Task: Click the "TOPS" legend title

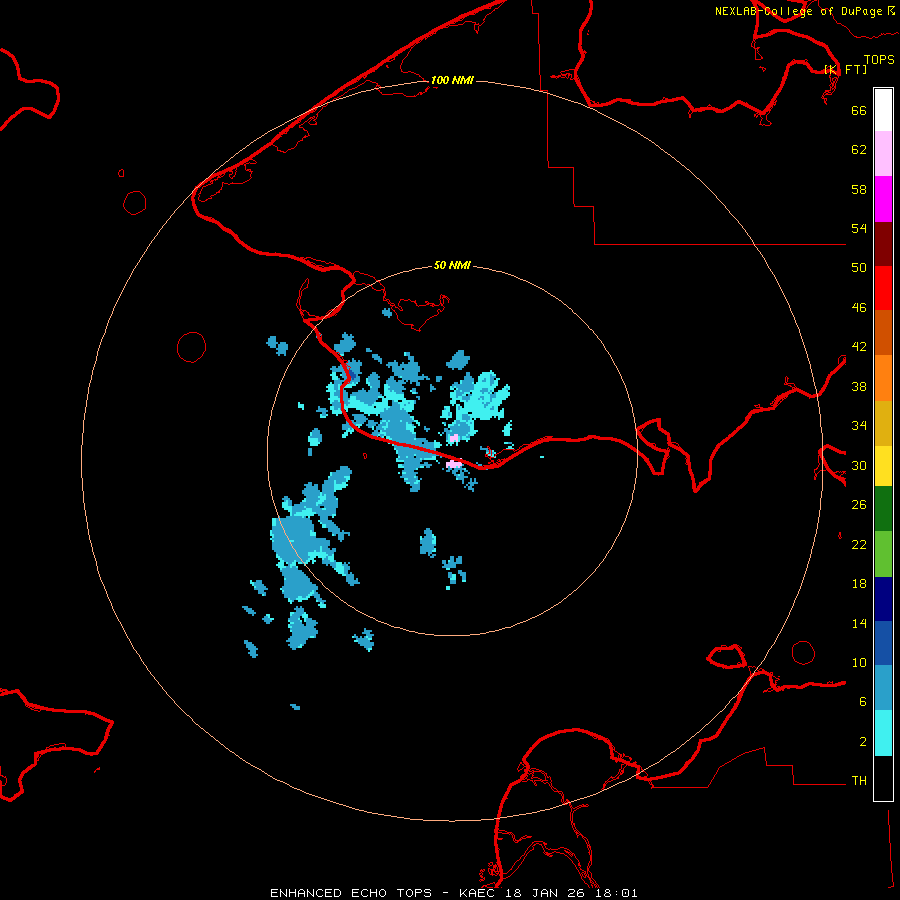Action: tap(879, 60)
